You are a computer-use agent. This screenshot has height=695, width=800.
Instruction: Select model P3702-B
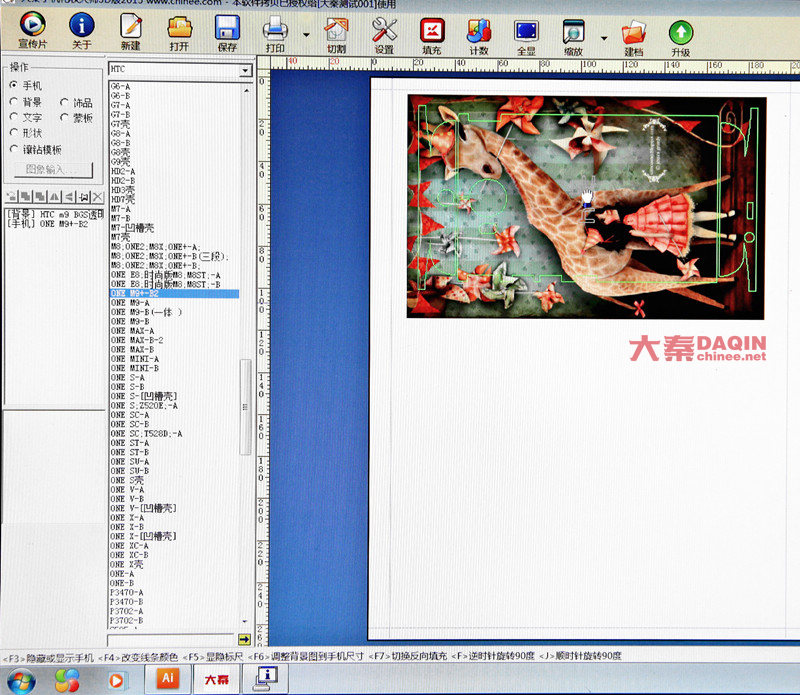(127, 620)
